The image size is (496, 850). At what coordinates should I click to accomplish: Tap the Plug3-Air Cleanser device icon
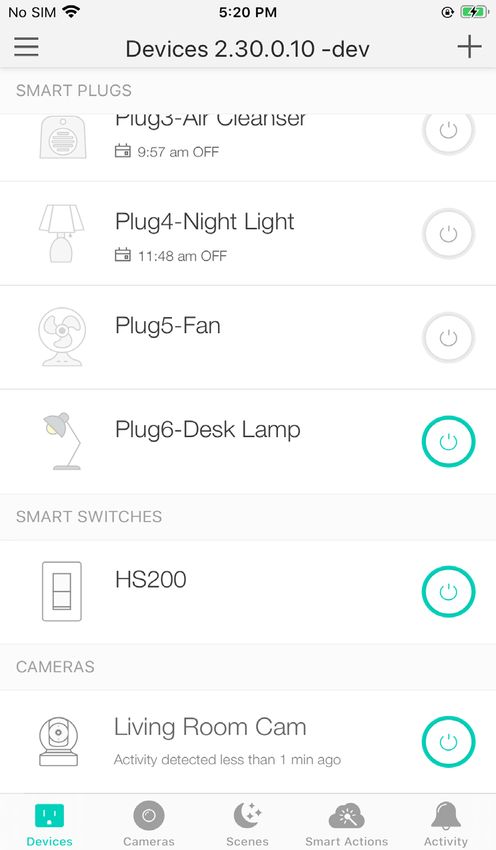(x=63, y=137)
